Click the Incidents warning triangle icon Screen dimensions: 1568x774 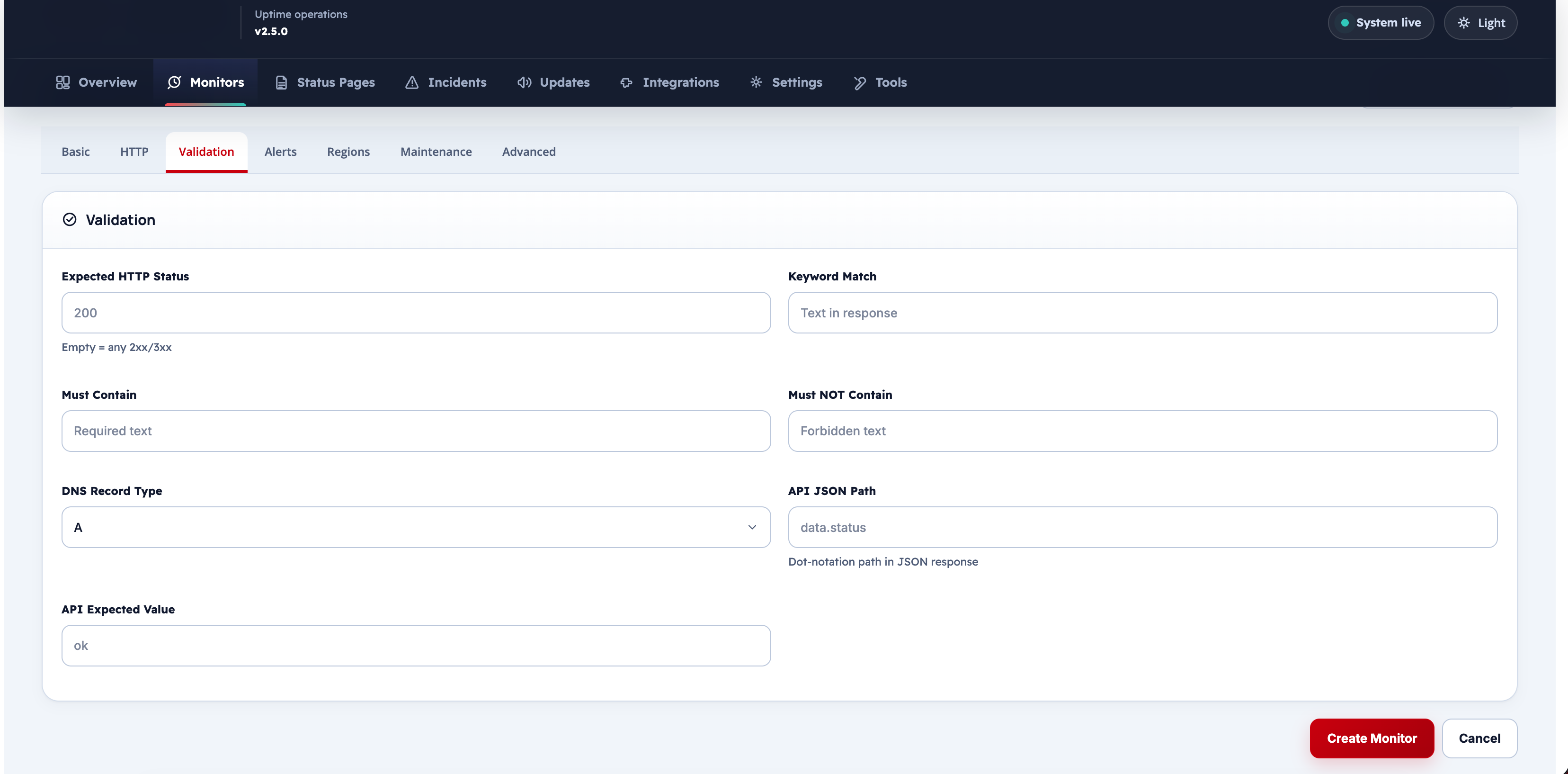click(x=412, y=82)
